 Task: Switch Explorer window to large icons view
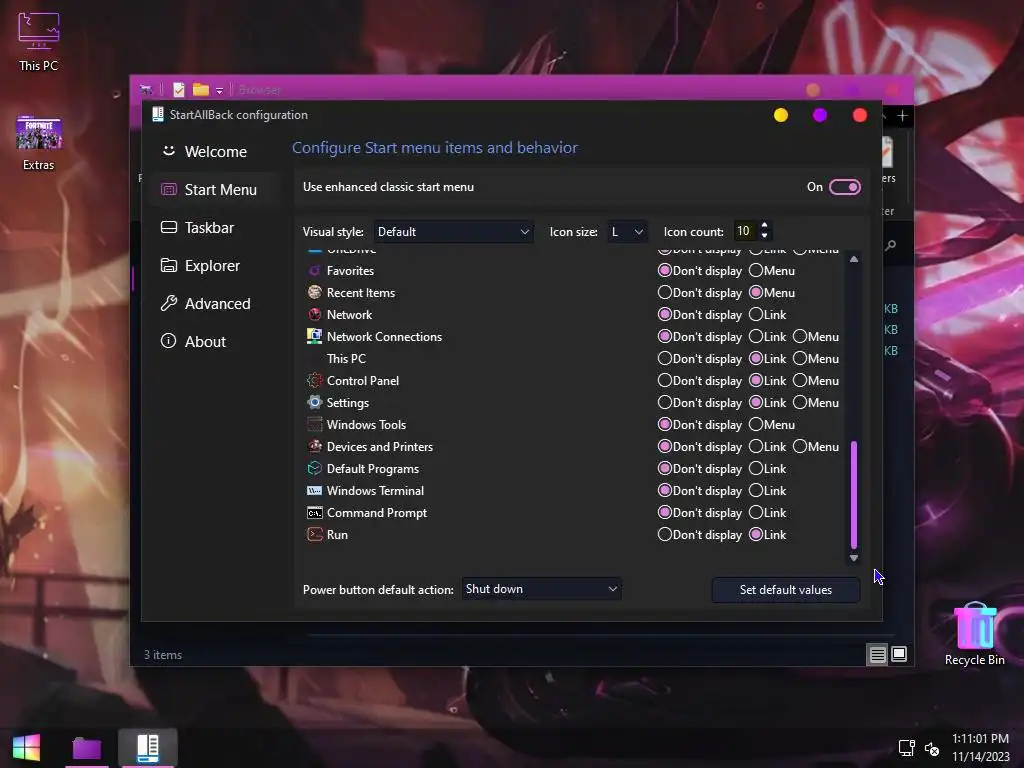point(899,654)
